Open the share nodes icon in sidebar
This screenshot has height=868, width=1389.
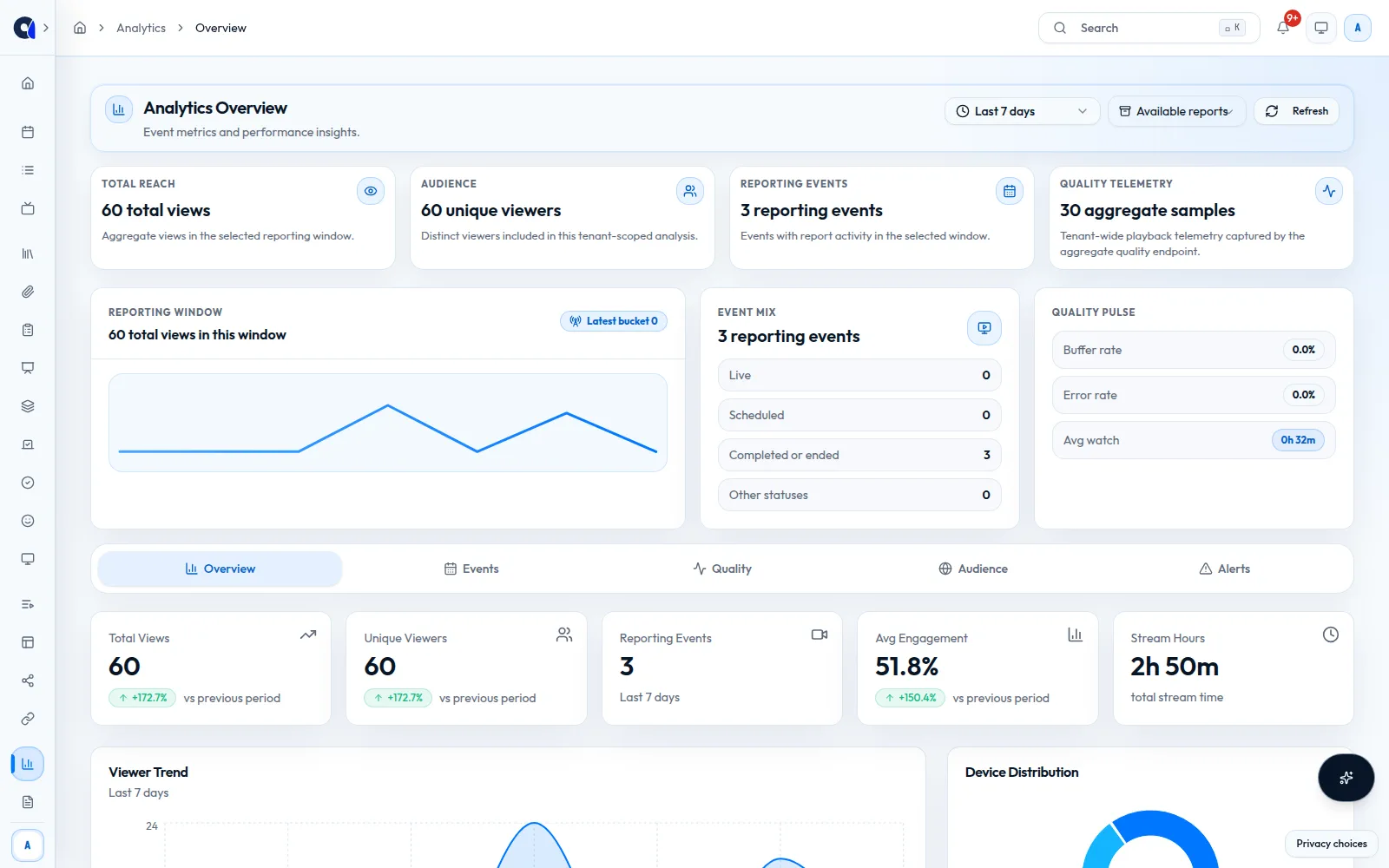tap(28, 681)
